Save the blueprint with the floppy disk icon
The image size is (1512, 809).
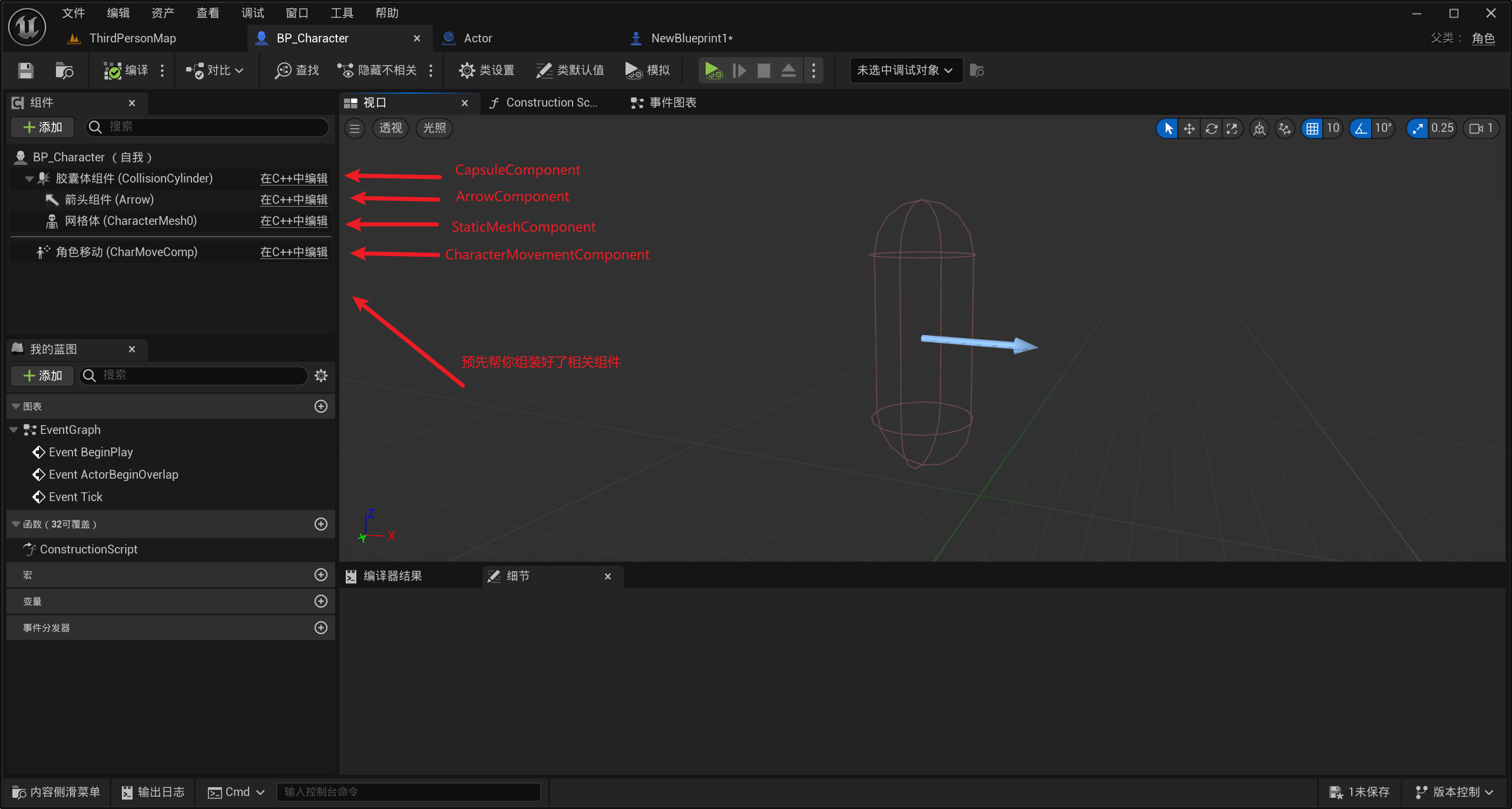point(25,71)
